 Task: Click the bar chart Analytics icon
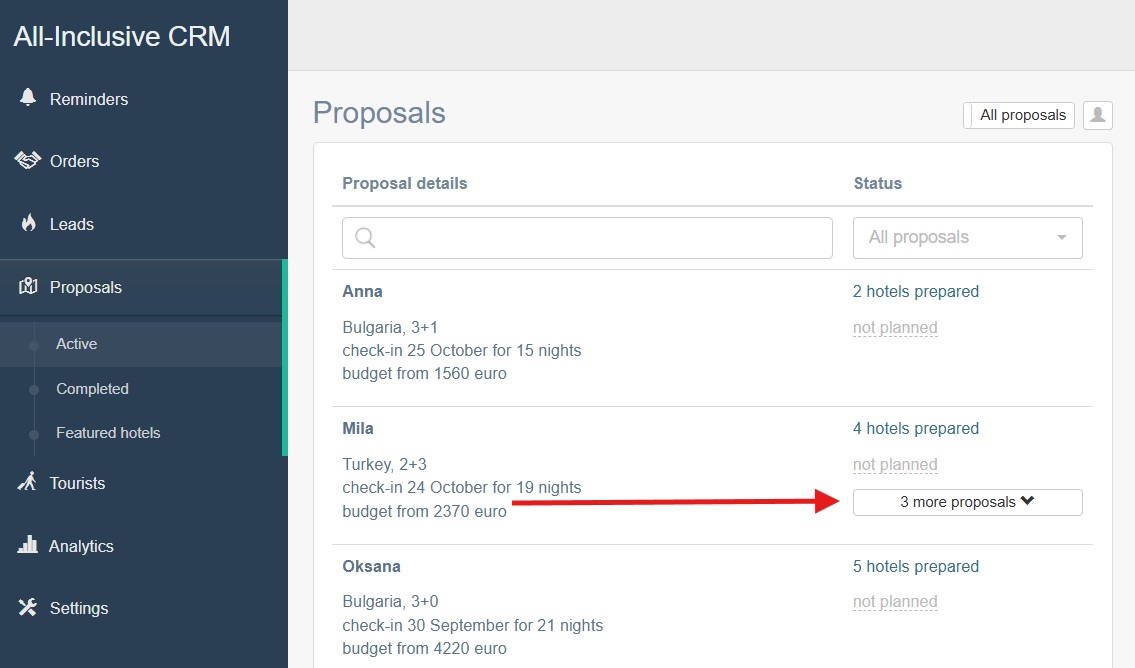click(28, 545)
